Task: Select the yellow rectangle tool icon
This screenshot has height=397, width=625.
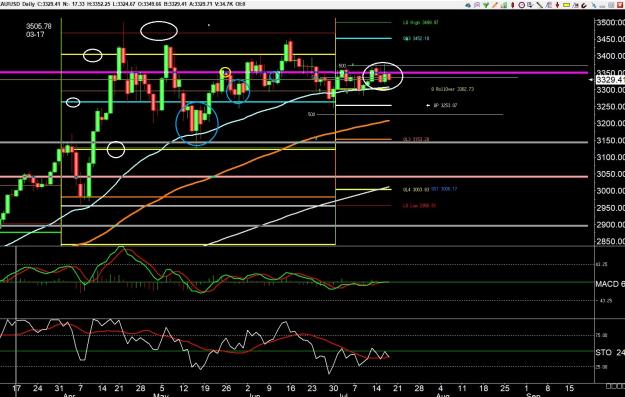Action: 566,5
